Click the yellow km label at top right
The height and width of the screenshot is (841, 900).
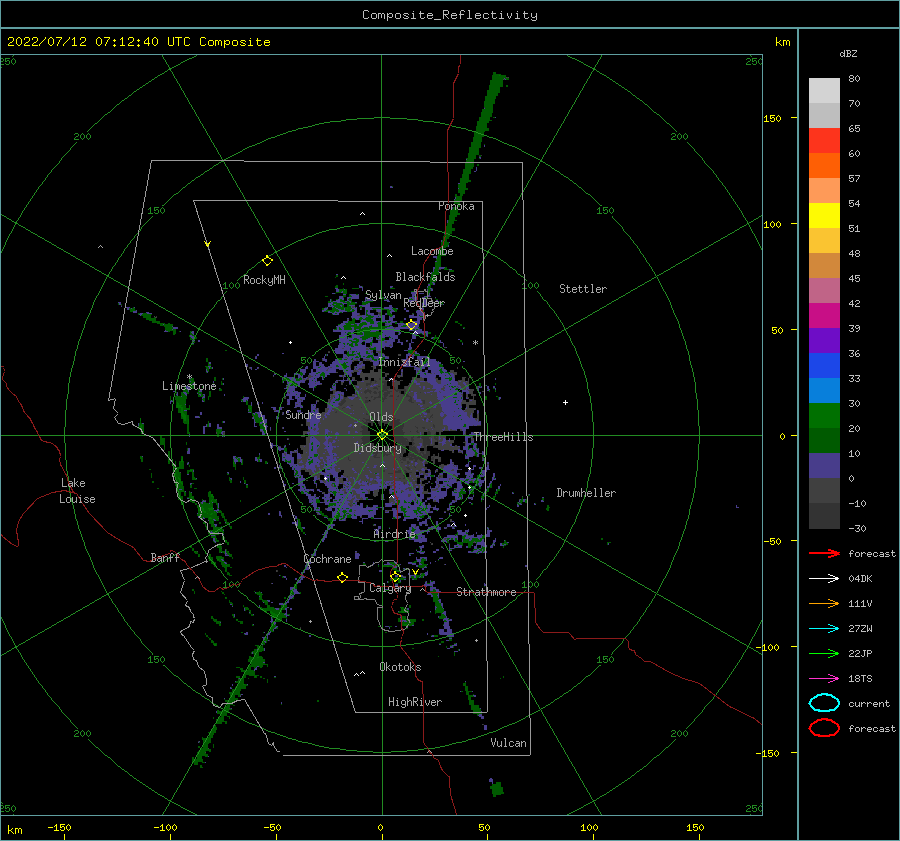click(782, 42)
